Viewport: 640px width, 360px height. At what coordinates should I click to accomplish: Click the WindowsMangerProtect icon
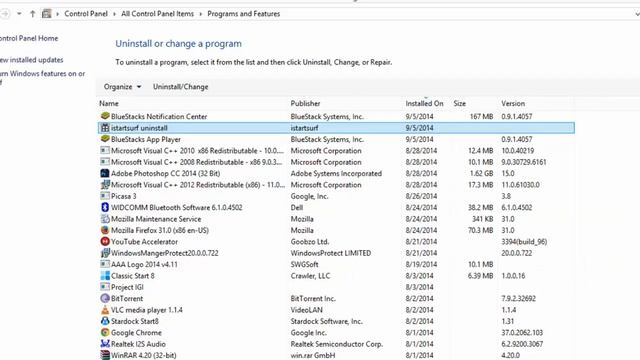pyautogui.click(x=105, y=253)
